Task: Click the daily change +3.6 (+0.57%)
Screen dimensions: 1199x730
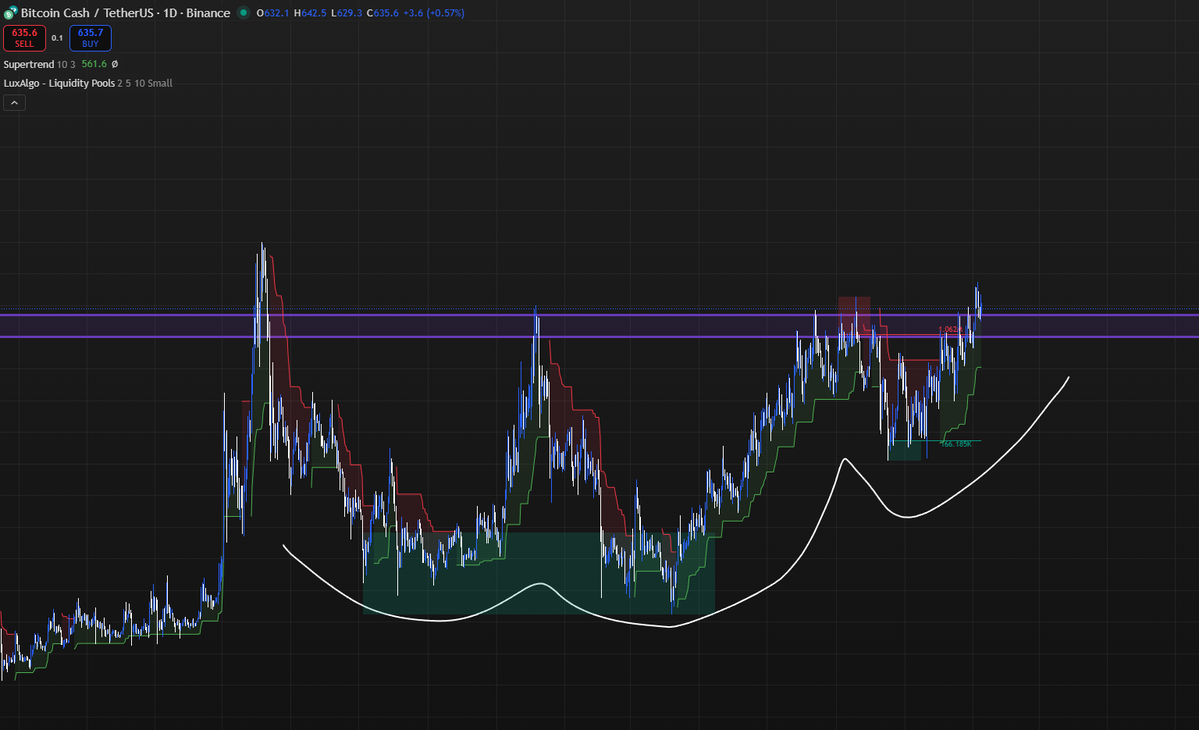Action: (x=434, y=13)
